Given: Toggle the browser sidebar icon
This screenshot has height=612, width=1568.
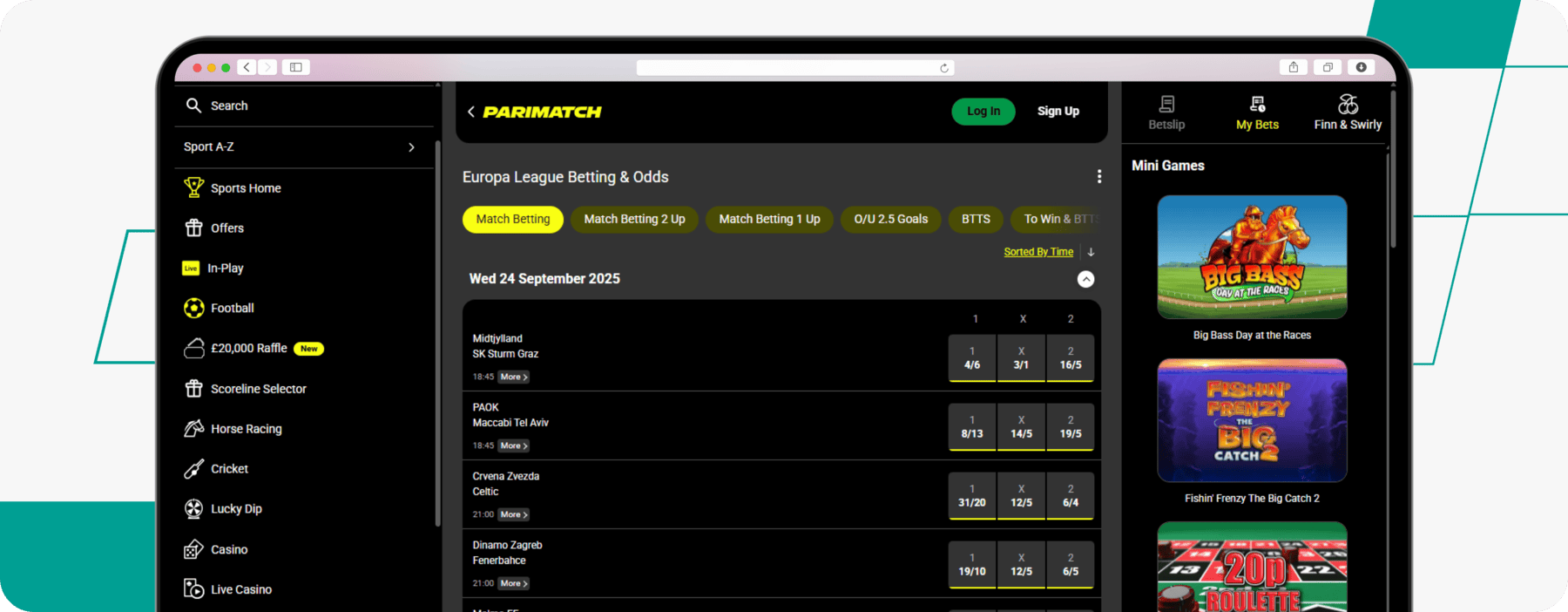Looking at the screenshot, I should 296,67.
